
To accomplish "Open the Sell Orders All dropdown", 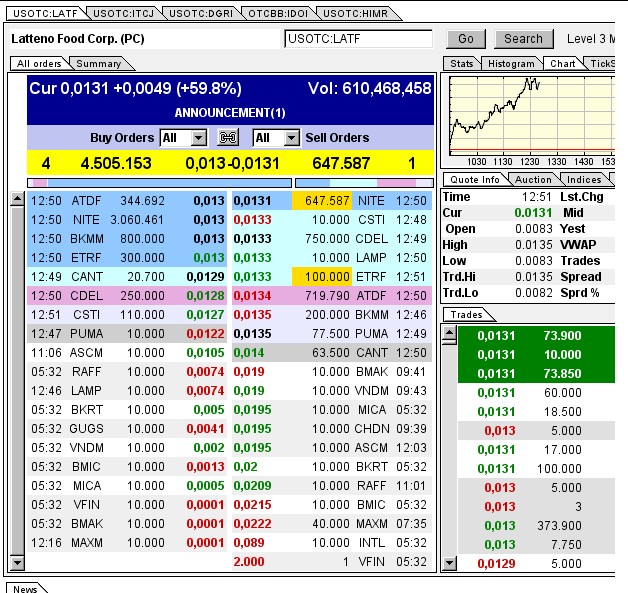I will 276,138.
